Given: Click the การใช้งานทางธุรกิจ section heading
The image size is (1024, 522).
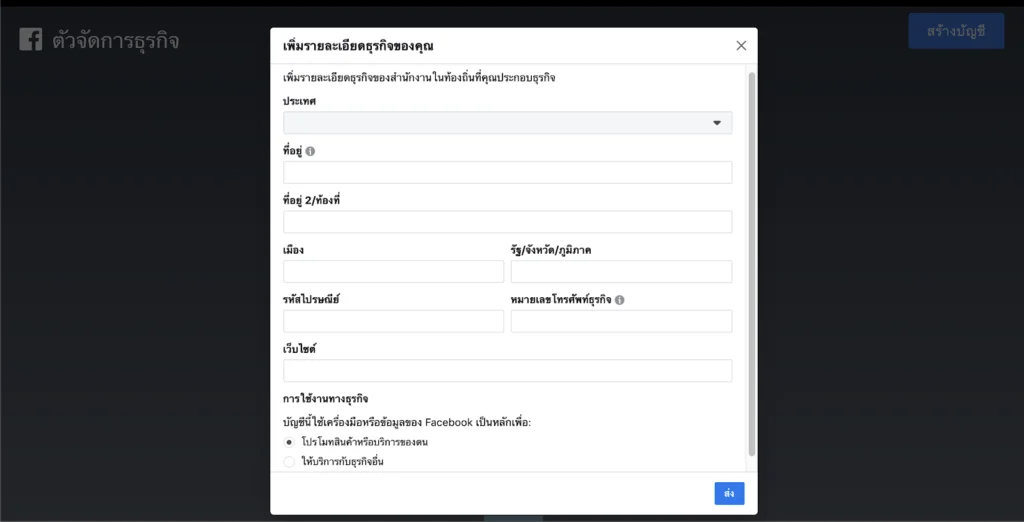Looking at the screenshot, I should [326, 399].
